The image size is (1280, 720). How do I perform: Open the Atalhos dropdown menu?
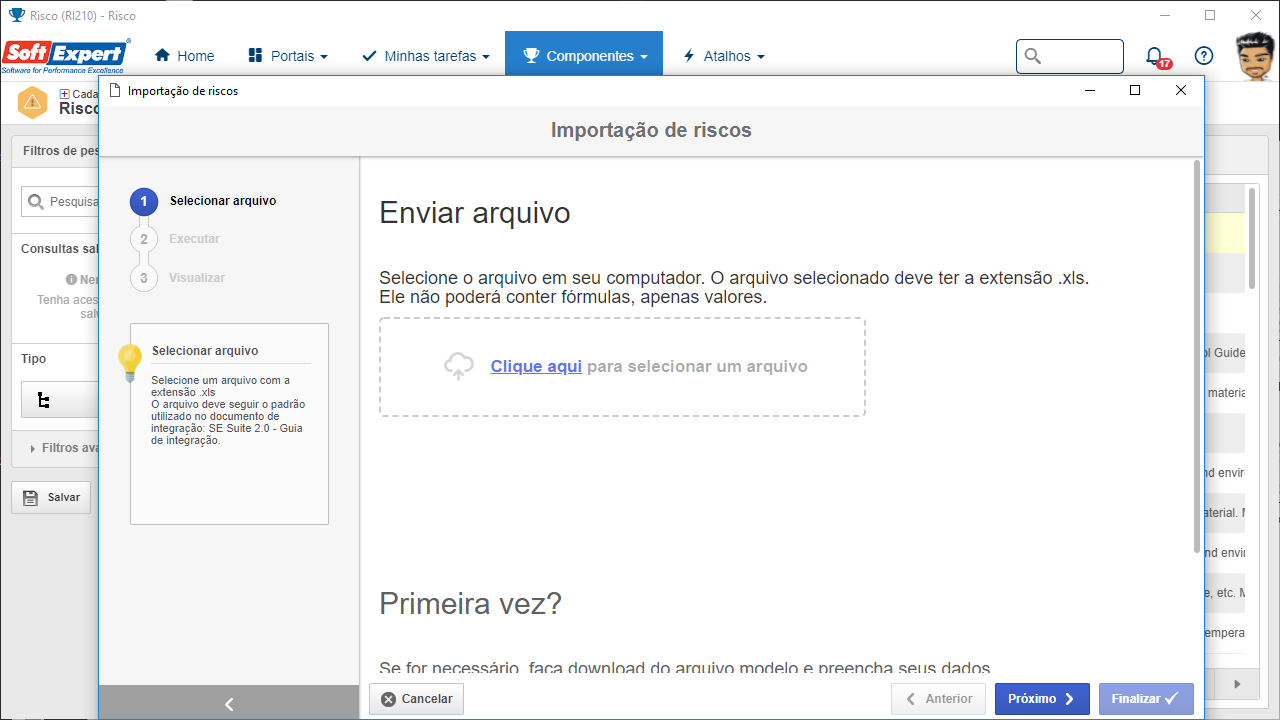pyautogui.click(x=723, y=56)
